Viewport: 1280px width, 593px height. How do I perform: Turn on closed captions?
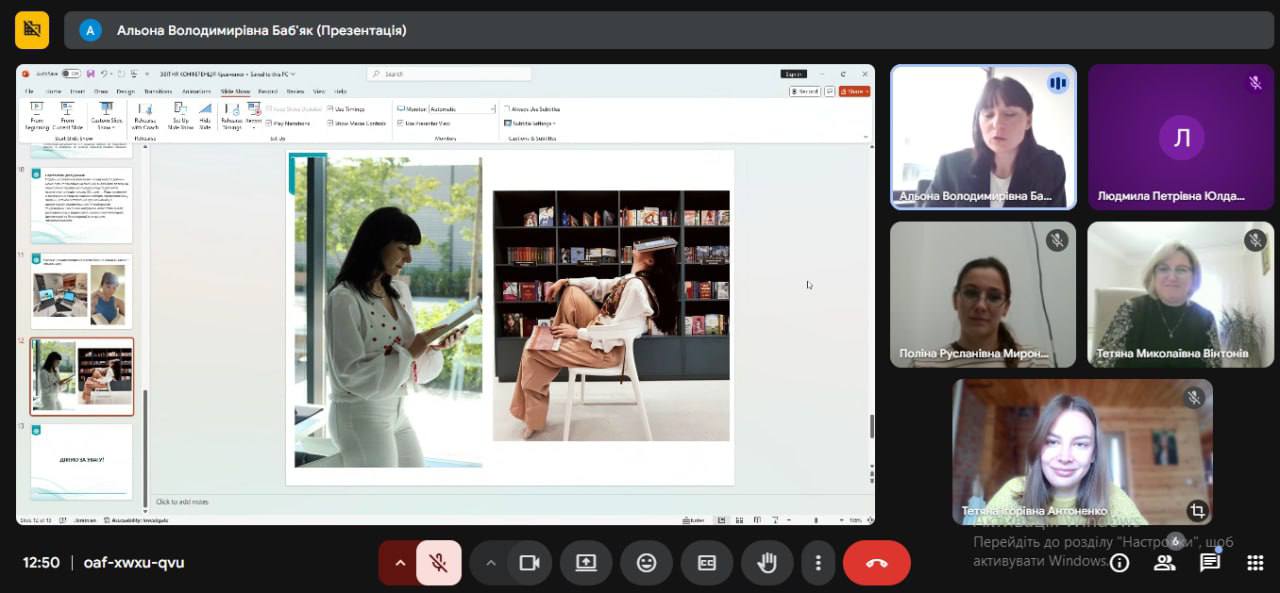[x=707, y=563]
